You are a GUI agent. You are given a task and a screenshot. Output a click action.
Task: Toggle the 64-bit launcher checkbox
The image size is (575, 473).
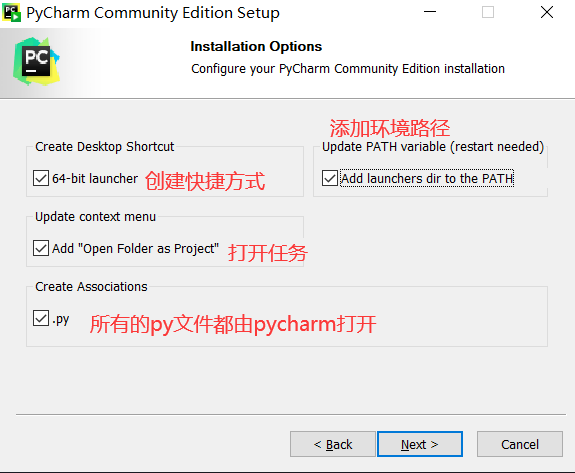41,178
